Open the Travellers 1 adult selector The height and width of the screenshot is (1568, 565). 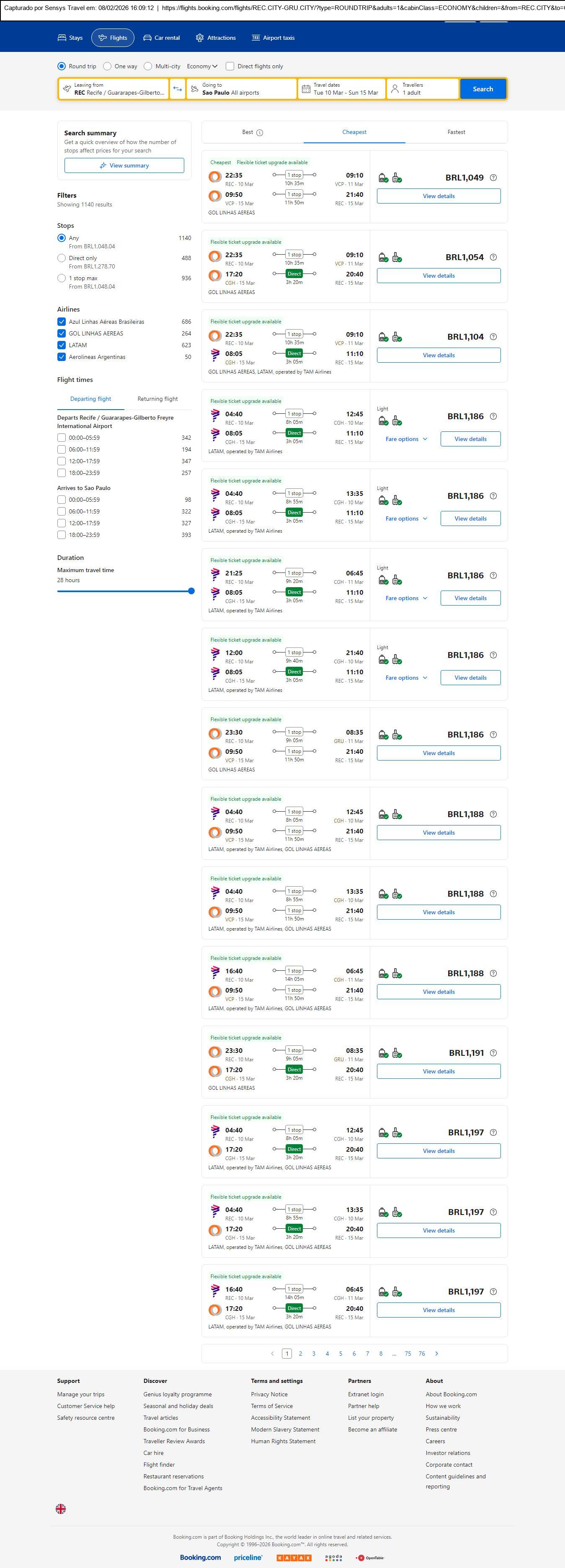(x=423, y=89)
